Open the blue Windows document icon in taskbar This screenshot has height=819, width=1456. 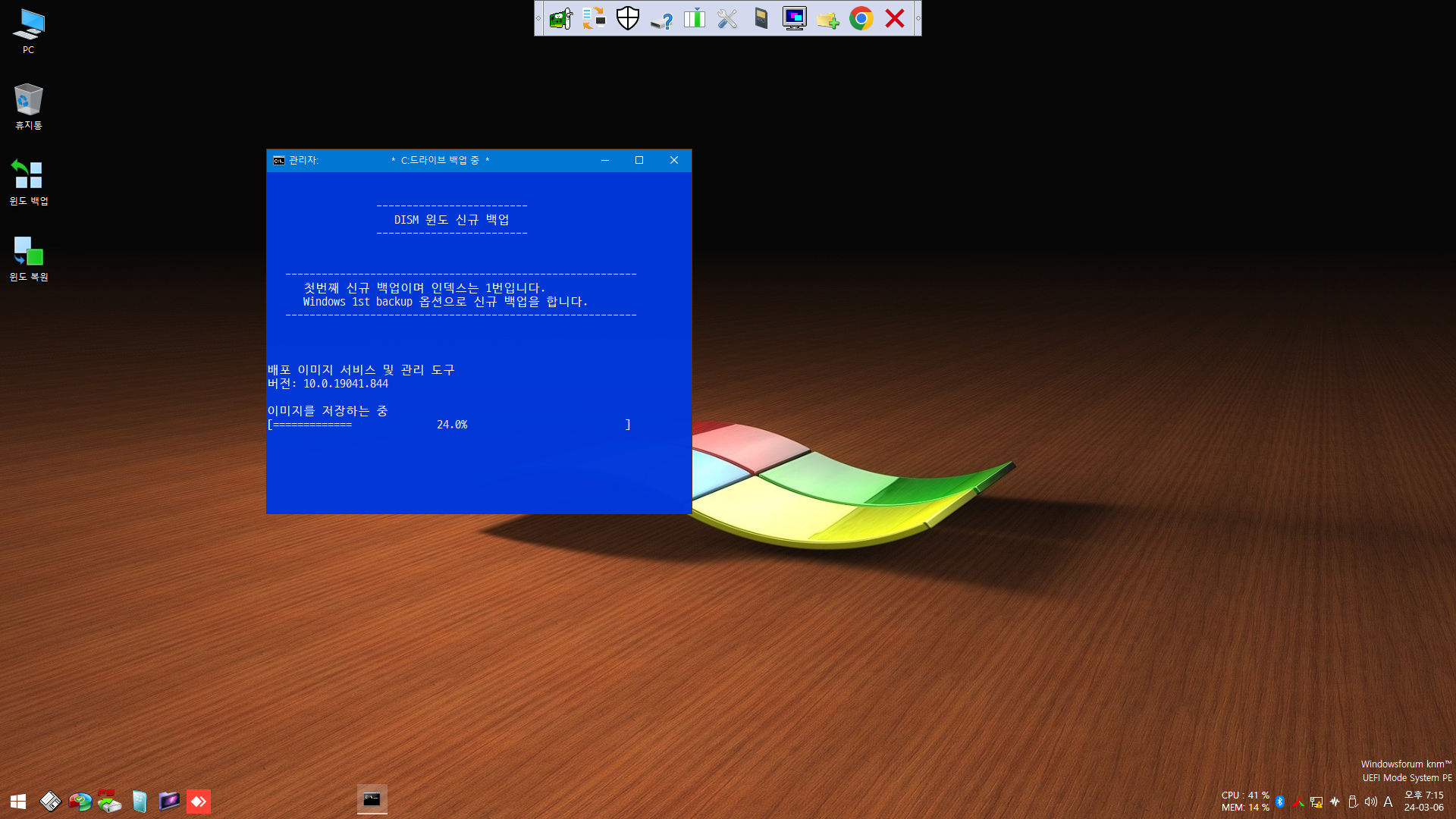tap(139, 802)
